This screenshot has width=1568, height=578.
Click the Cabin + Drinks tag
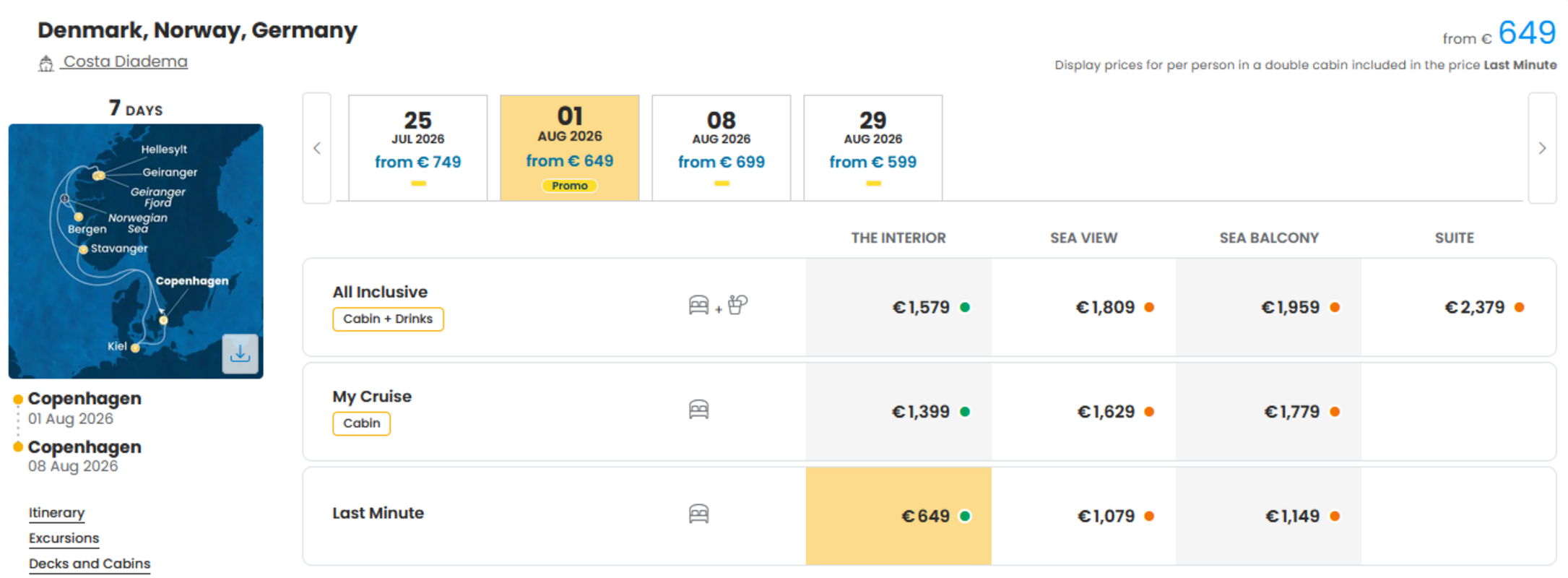pyautogui.click(x=388, y=319)
